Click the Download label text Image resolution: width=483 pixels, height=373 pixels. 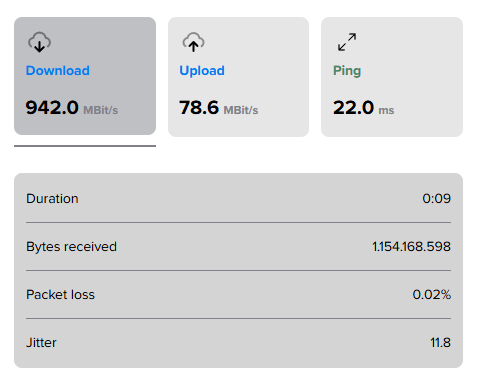point(58,71)
